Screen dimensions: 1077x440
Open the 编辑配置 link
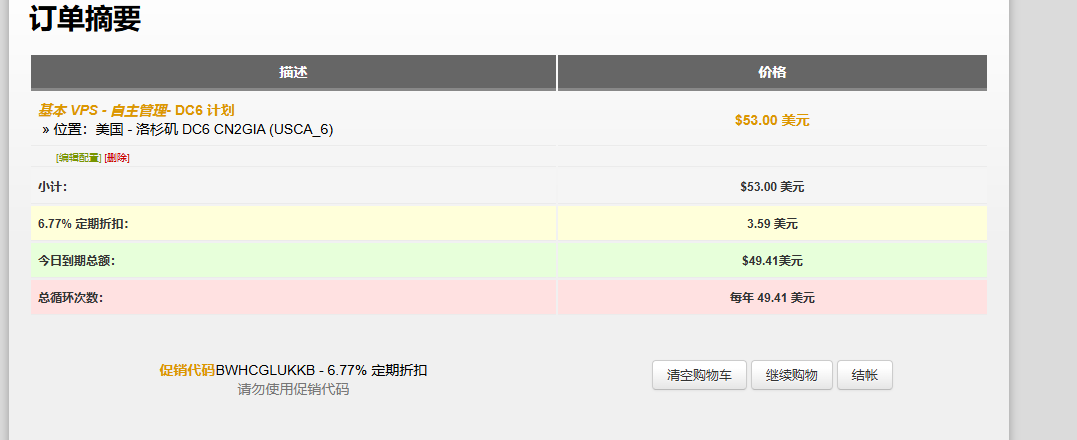coord(79,158)
